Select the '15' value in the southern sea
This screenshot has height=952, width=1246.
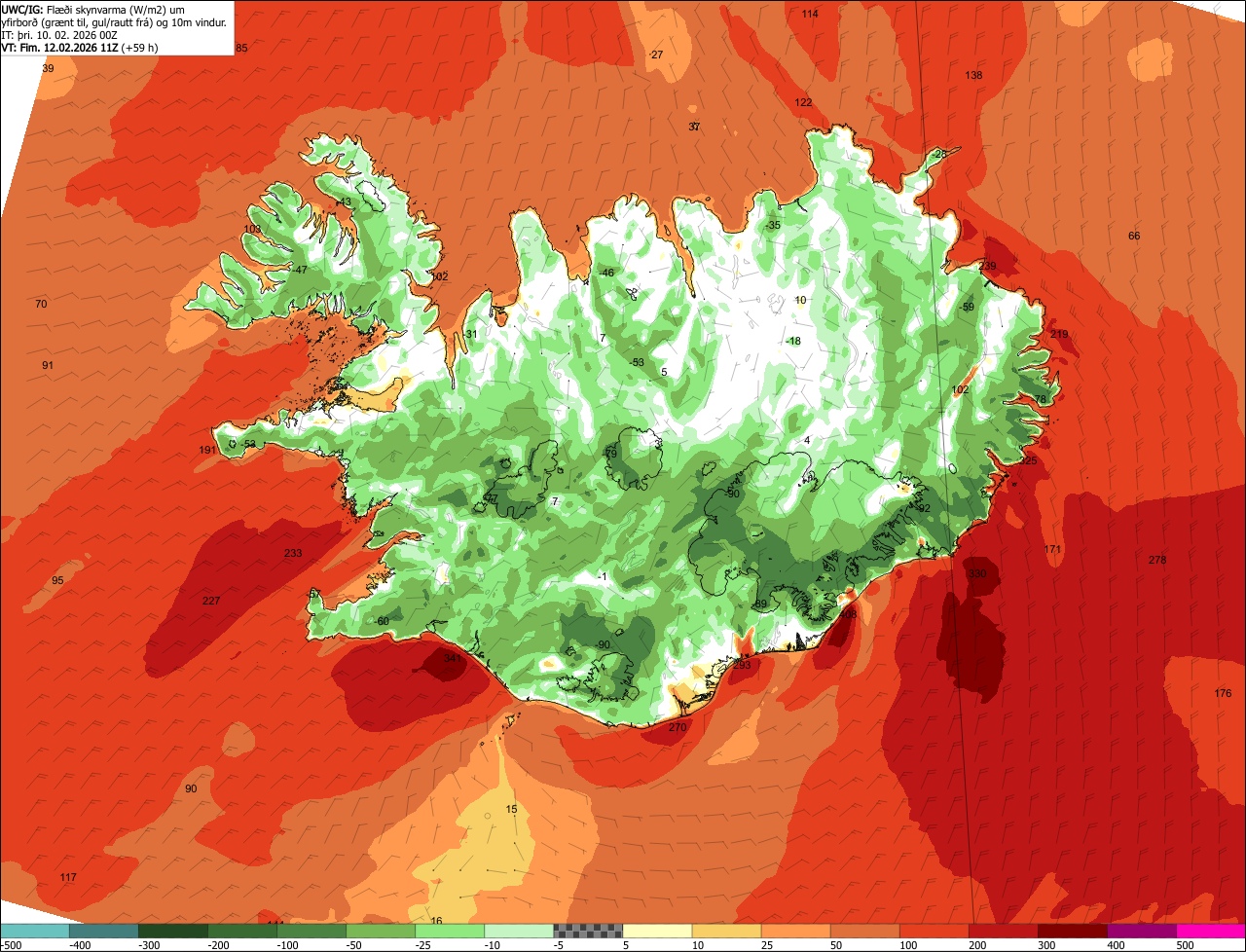(x=511, y=809)
